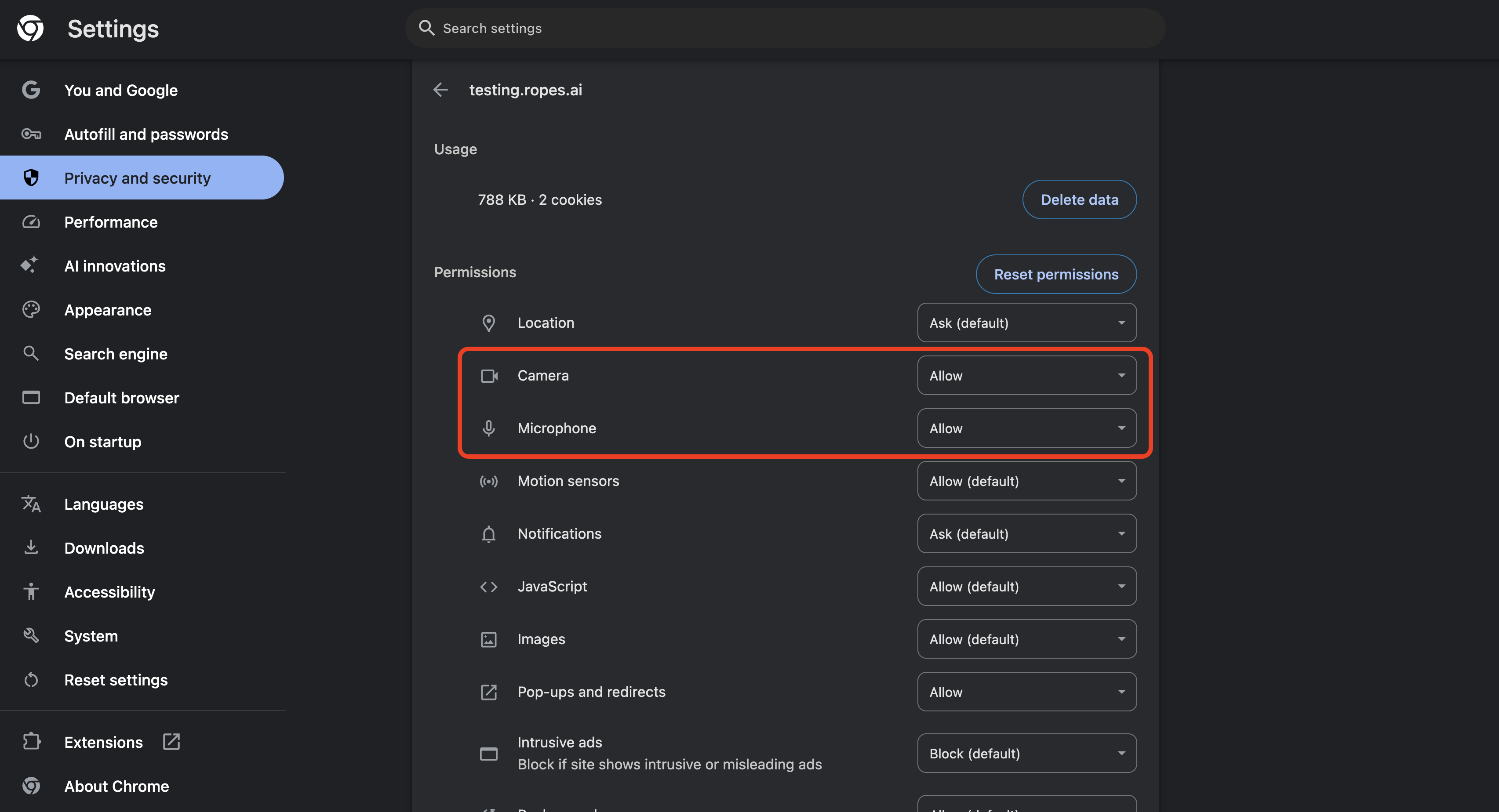The image size is (1499, 812).
Task: Open the JavaScript permission dropdown
Action: pyautogui.click(x=1027, y=586)
